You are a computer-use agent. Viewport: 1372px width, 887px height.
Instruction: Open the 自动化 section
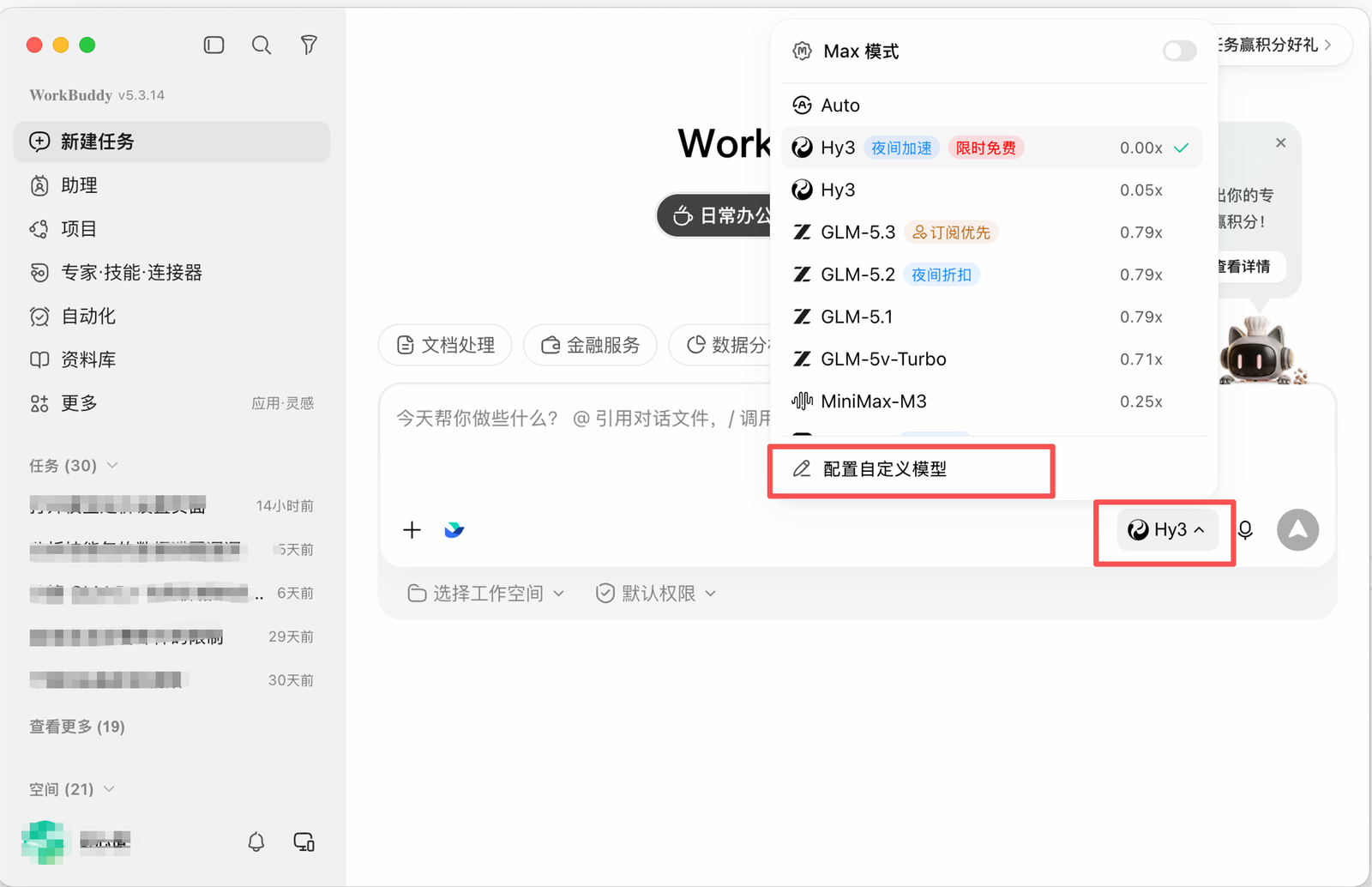pyautogui.click(x=171, y=317)
